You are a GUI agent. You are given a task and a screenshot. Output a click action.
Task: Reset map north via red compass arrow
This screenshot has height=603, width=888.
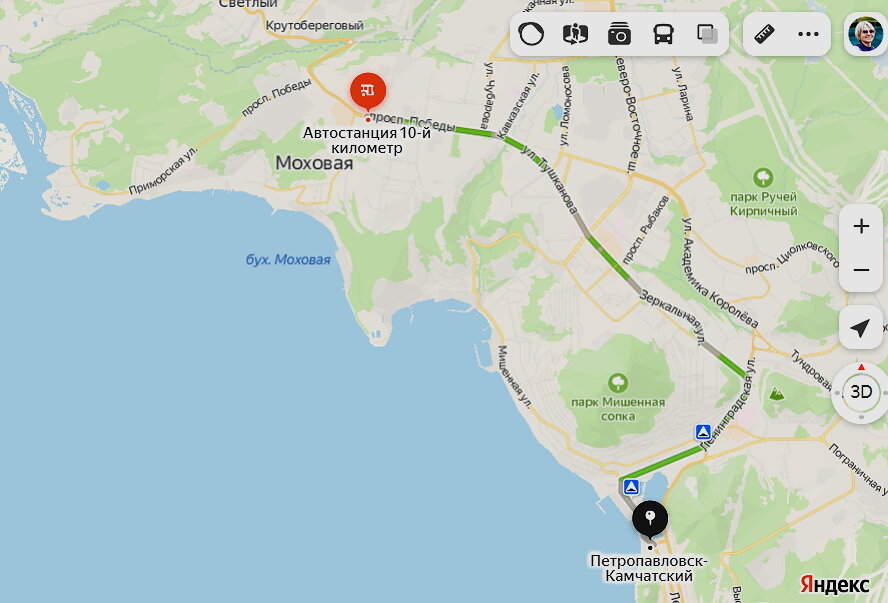point(861,367)
